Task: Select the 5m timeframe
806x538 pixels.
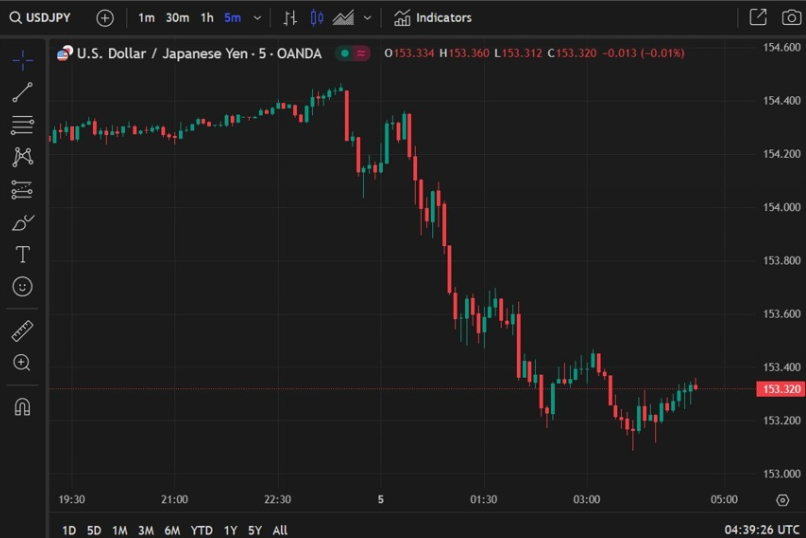Action: click(x=232, y=18)
